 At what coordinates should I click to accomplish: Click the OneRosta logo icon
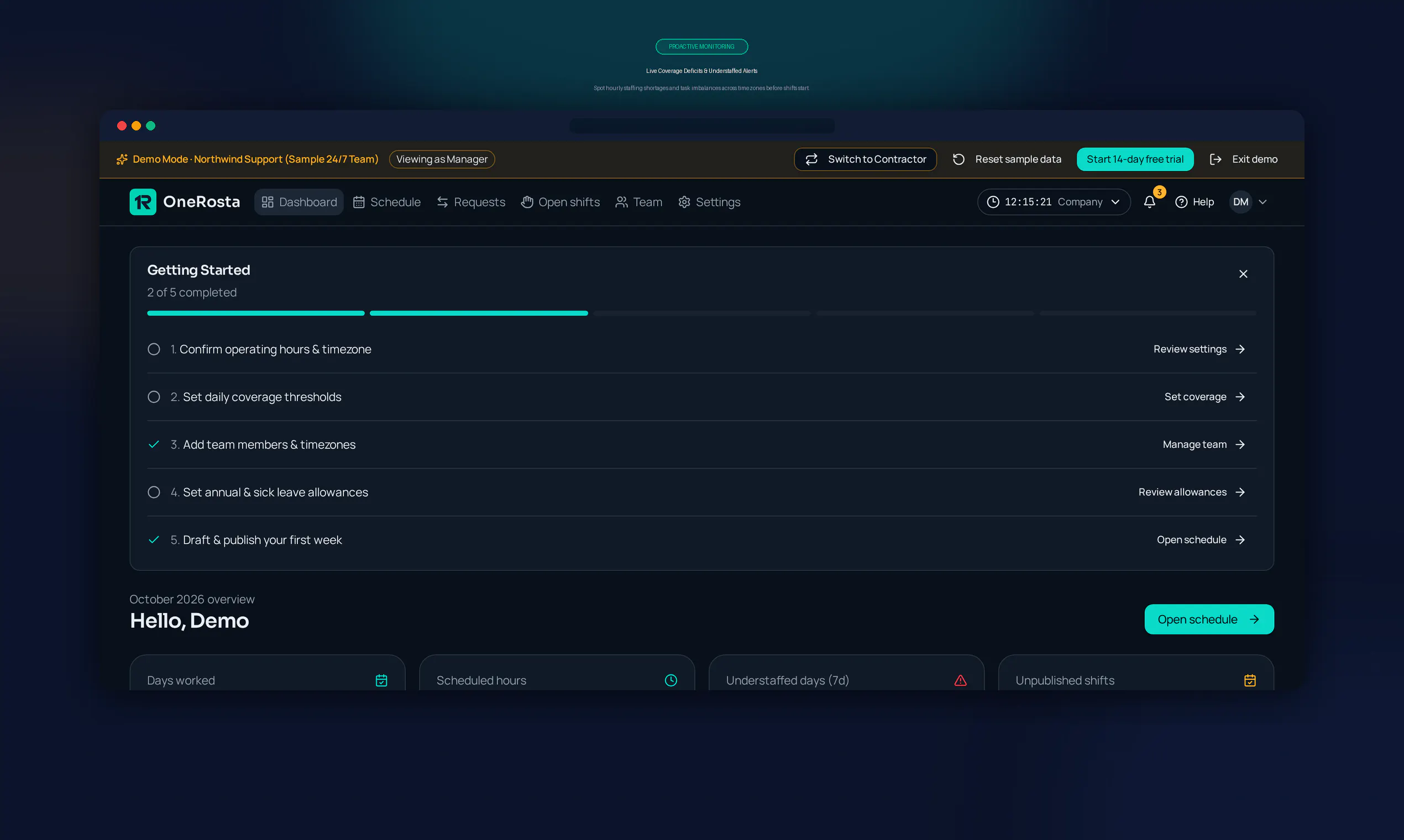point(143,202)
